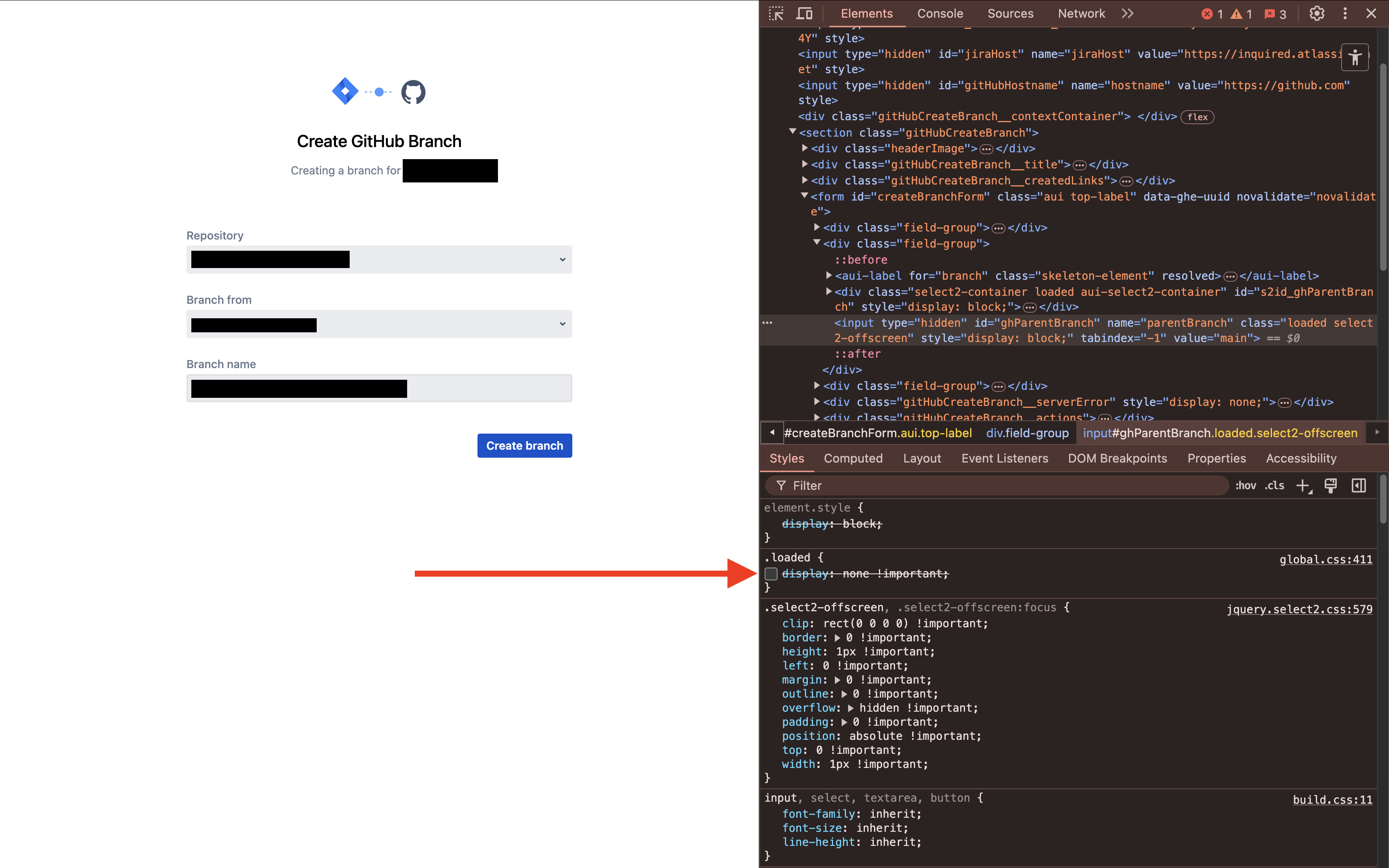Click the Jira logo in header
1389x868 pixels.
345,91
